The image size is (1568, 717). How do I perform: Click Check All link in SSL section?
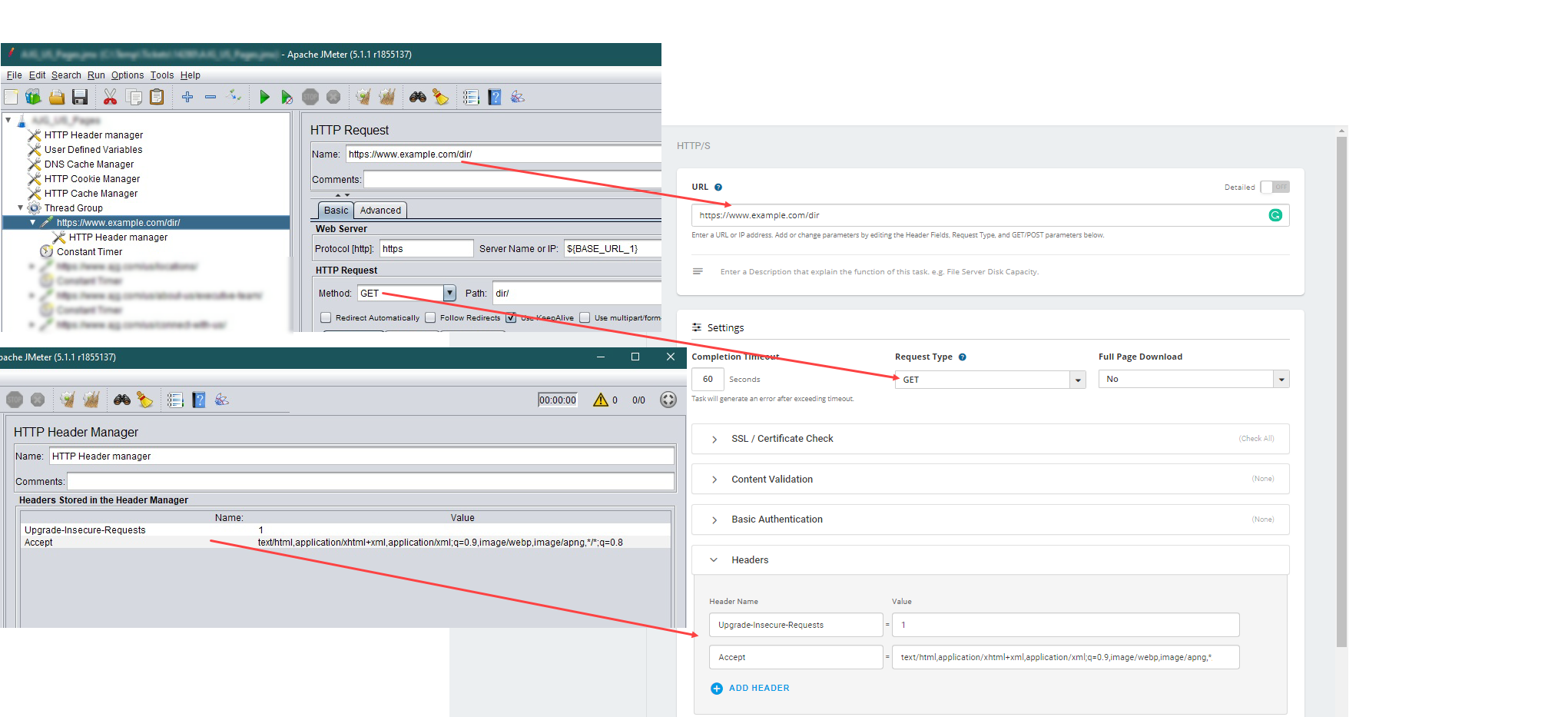(1256, 439)
